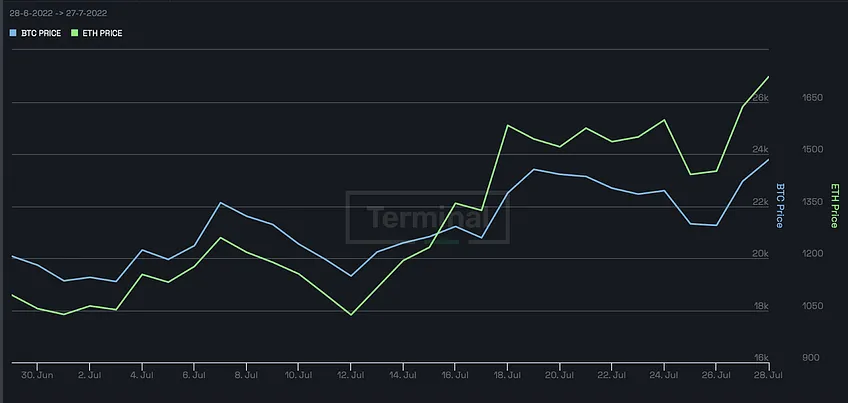Click the 16k BTC axis tick label
Viewport: 848px width, 403px height.
click(761, 358)
